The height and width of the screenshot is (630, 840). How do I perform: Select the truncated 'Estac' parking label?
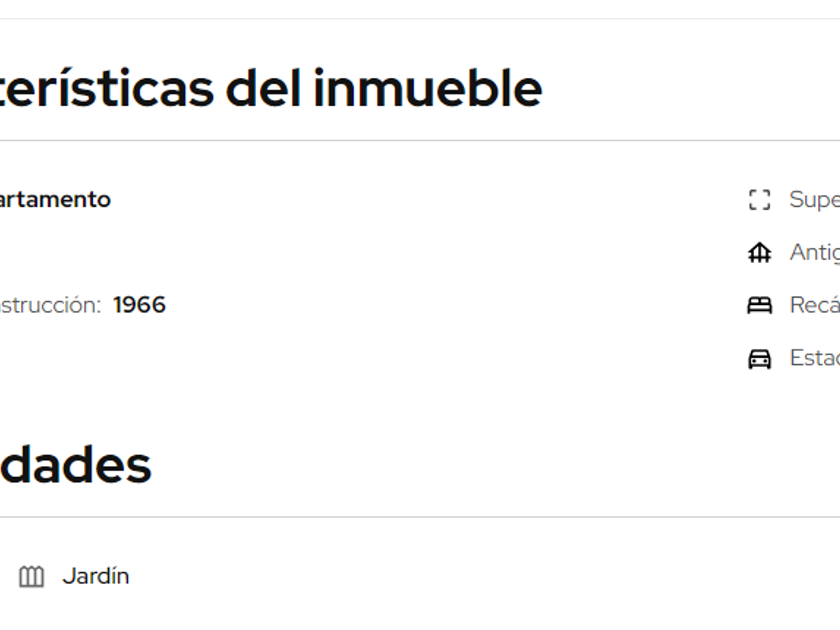(814, 358)
